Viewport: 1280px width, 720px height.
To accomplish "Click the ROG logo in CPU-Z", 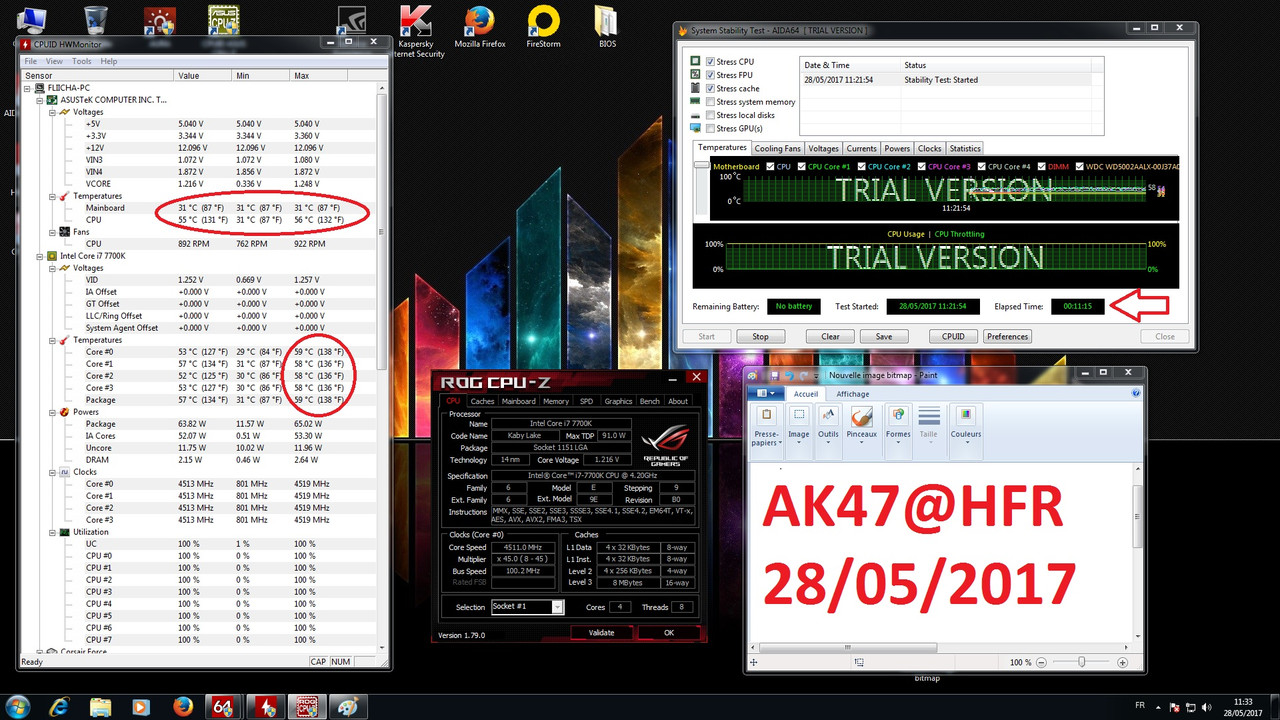I will click(x=663, y=437).
